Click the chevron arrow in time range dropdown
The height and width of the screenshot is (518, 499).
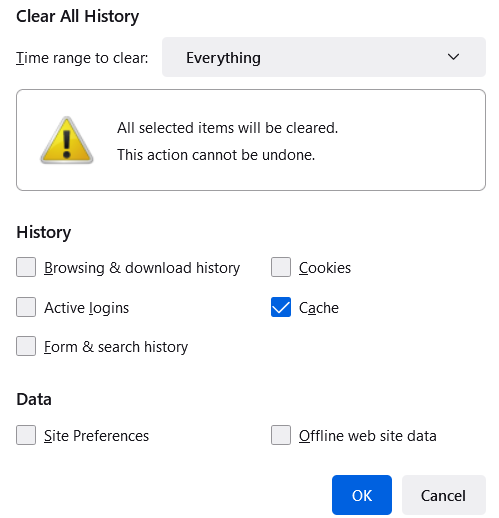pyautogui.click(x=453, y=57)
